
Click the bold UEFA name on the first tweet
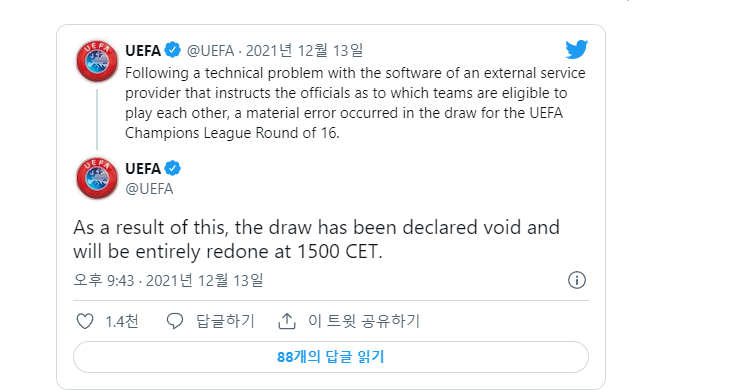143,50
